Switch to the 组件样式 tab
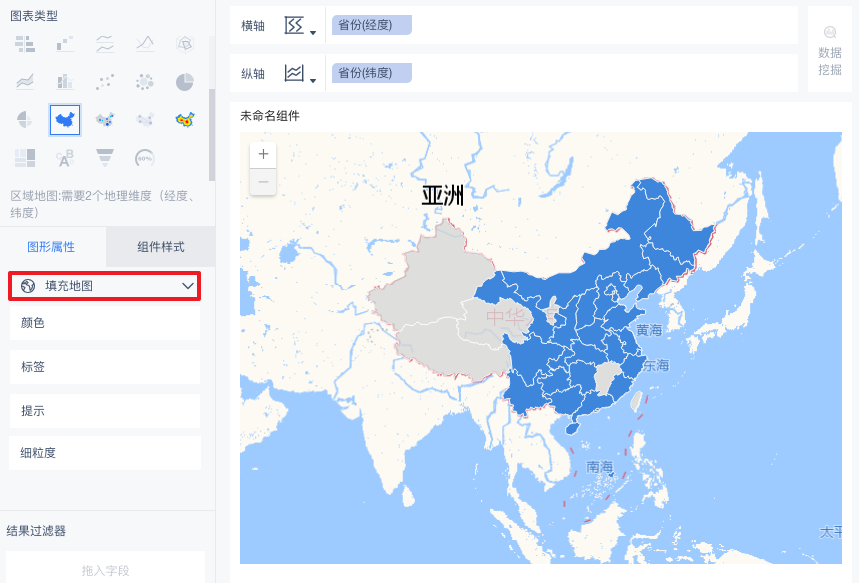 tap(161, 247)
